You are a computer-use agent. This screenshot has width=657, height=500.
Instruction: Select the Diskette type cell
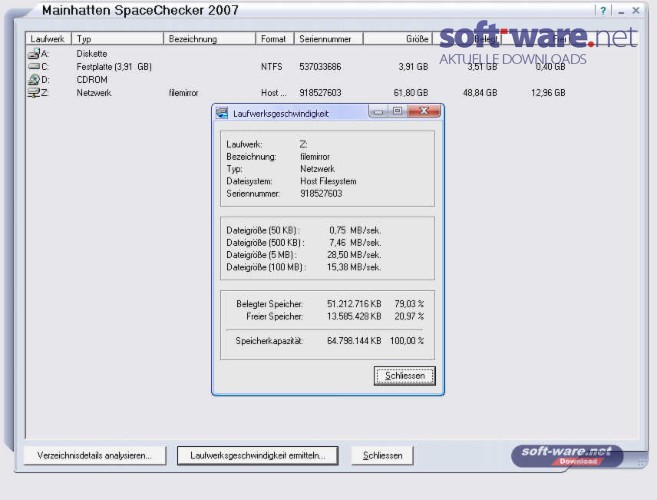[92, 54]
